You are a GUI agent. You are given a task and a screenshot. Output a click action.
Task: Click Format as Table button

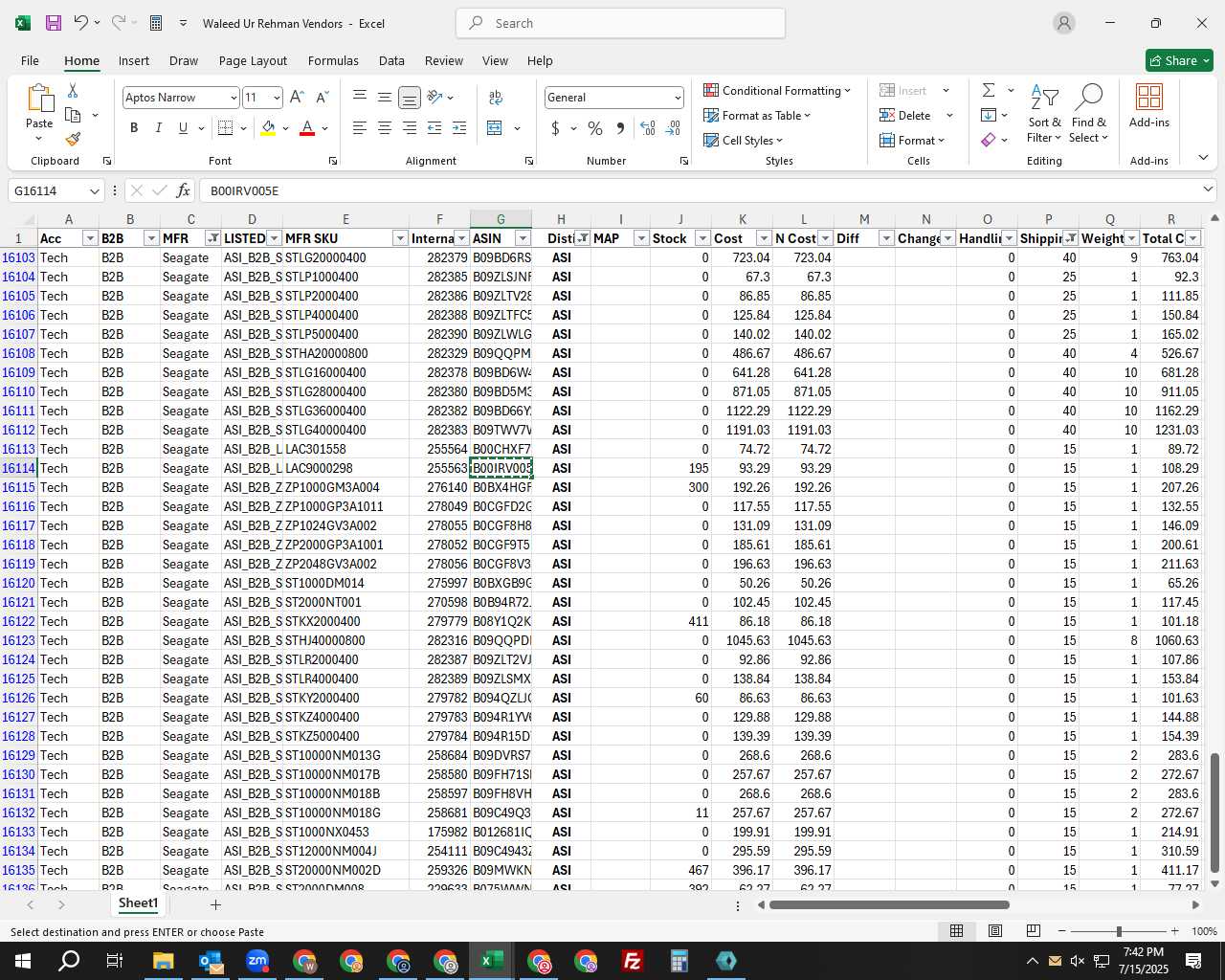[757, 115]
